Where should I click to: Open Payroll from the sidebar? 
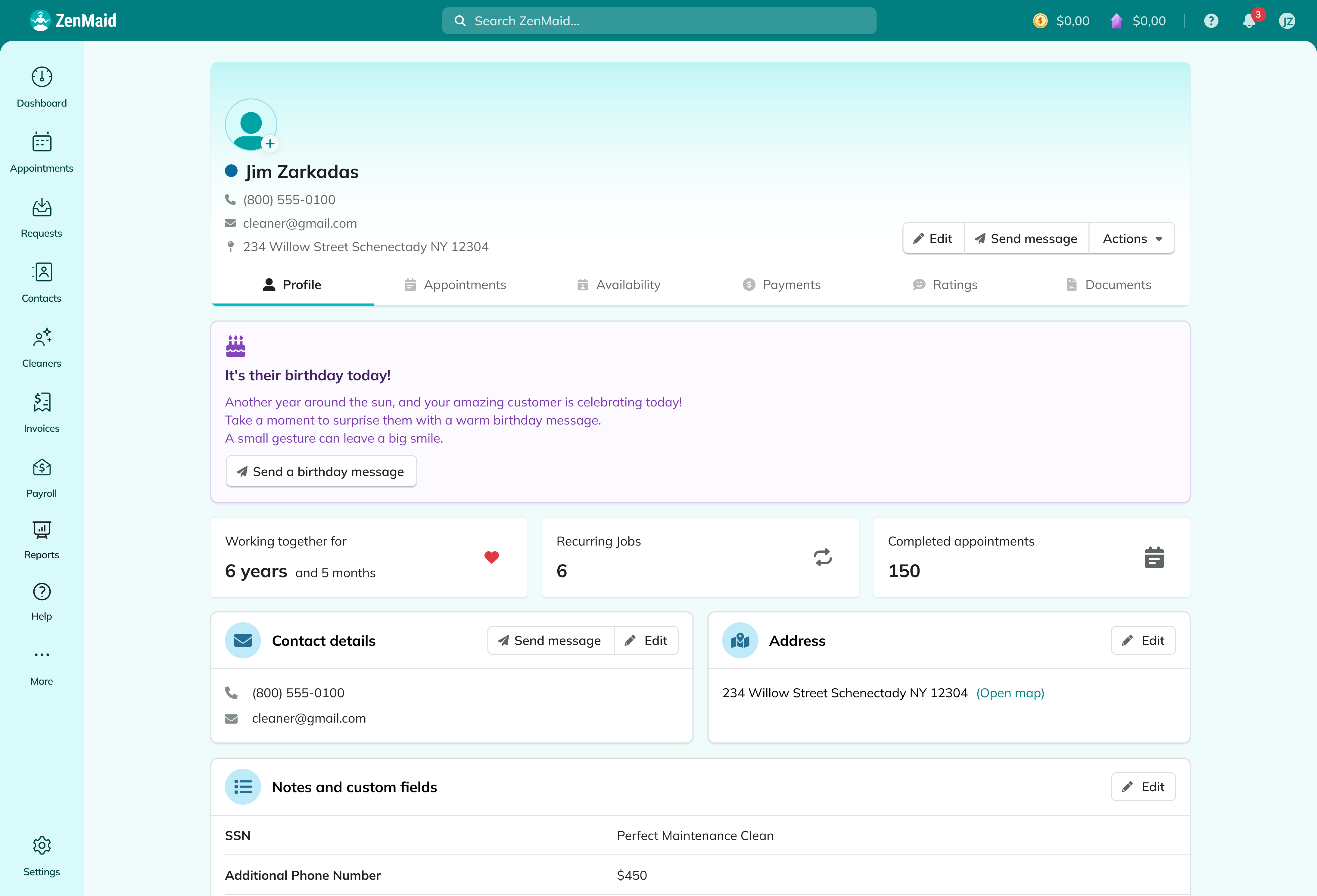41,468
